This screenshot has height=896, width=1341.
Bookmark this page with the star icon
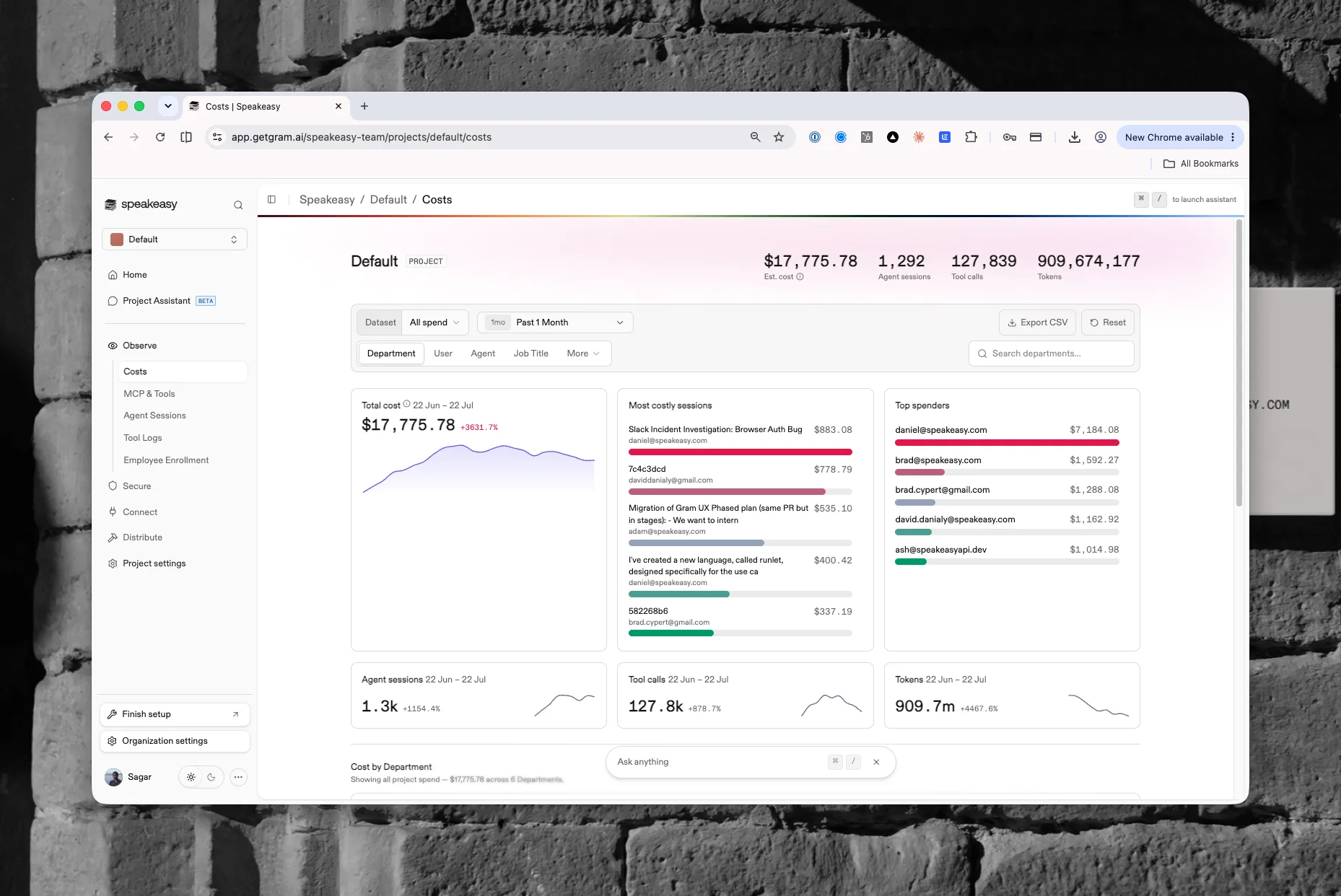pos(779,137)
